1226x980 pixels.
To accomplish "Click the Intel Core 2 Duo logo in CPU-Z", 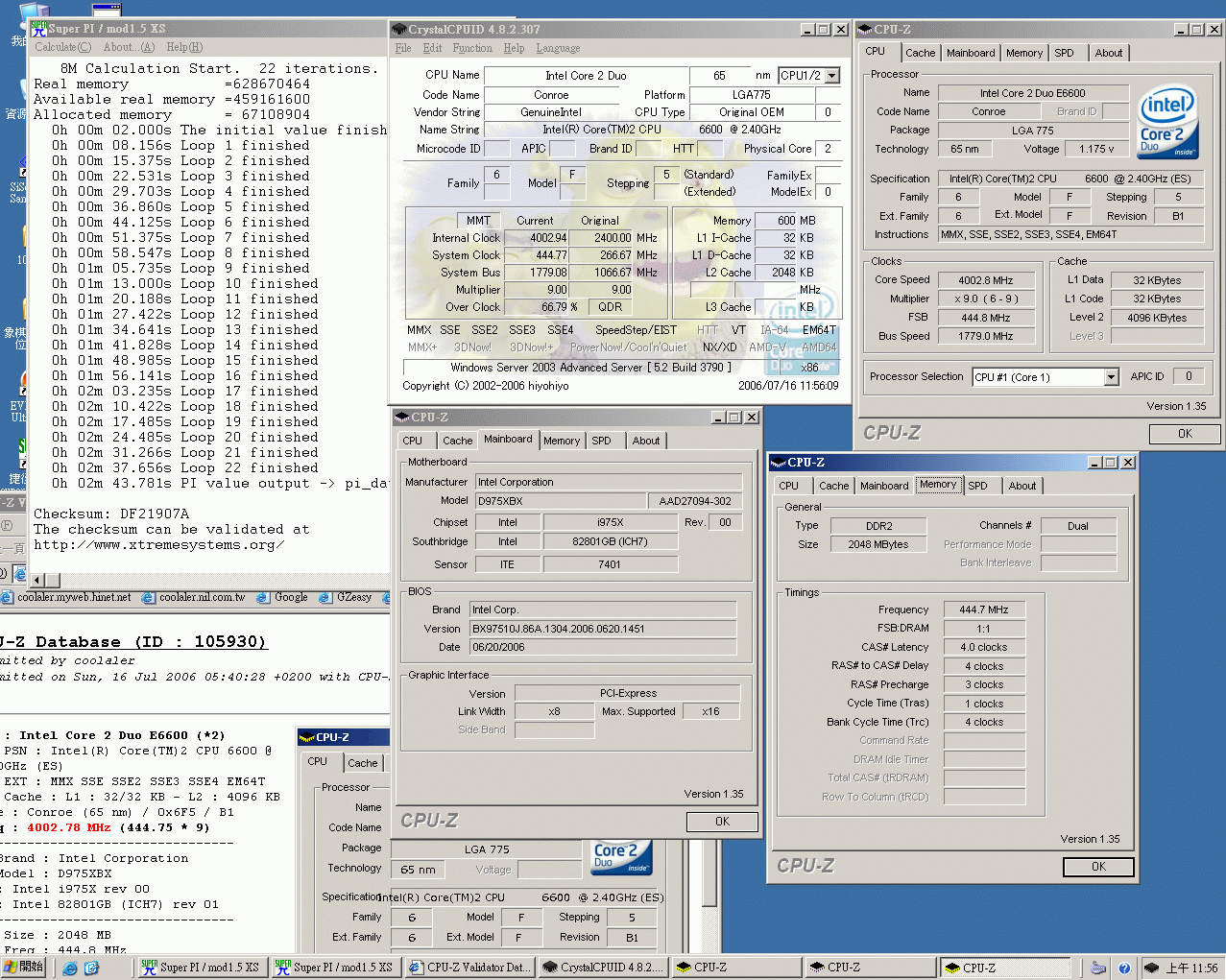I will (x=1167, y=122).
